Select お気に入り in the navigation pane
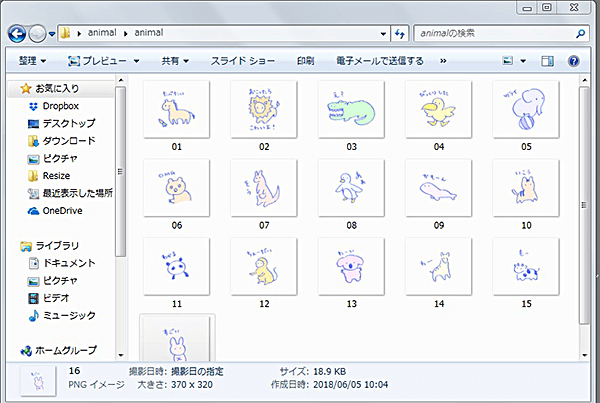Screen dimensions: 600x403 tap(57, 88)
